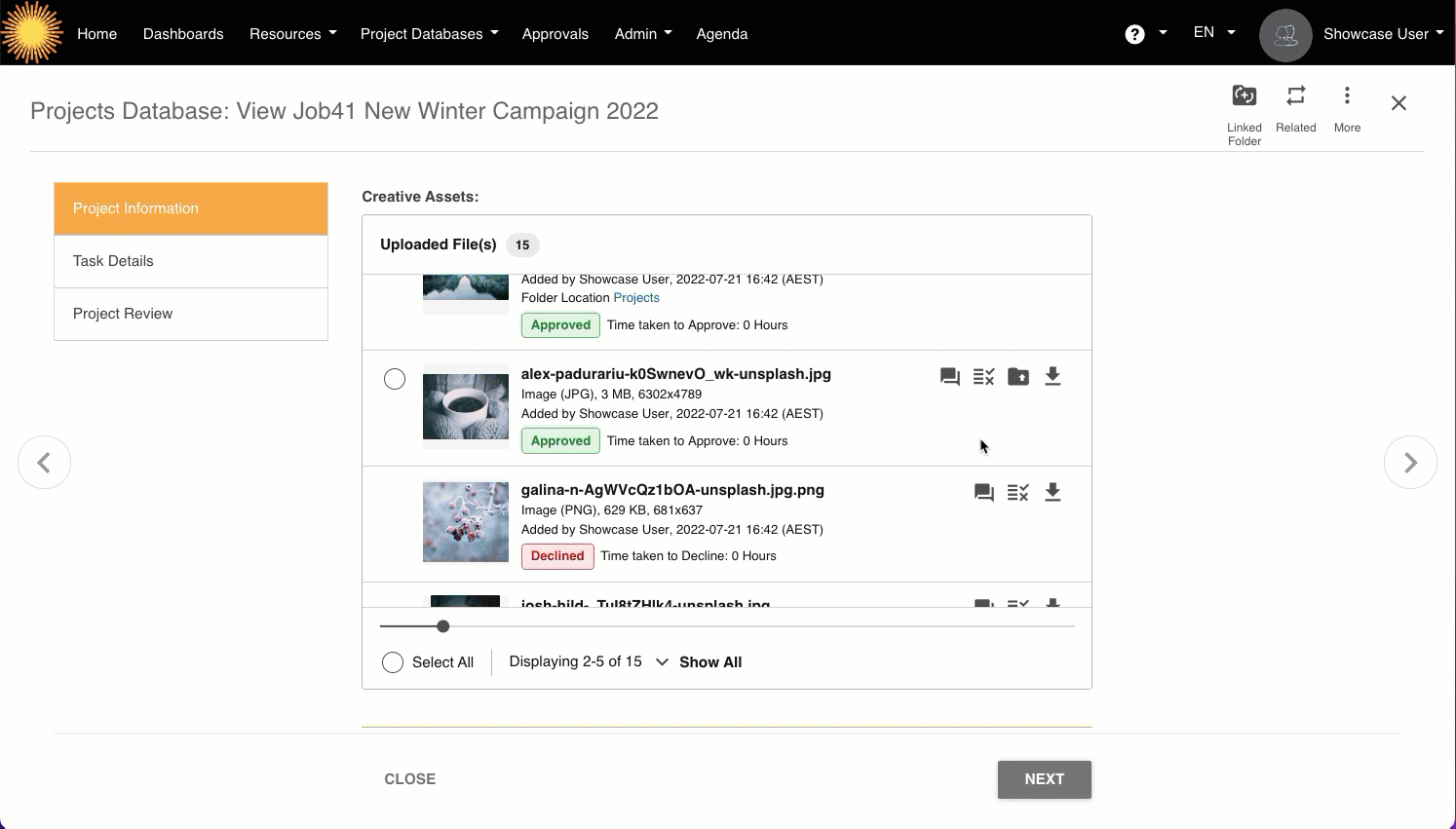Viewport: 1456px width, 829px height.
Task: Expand the Showcase User account menu
Action: coord(1383,34)
